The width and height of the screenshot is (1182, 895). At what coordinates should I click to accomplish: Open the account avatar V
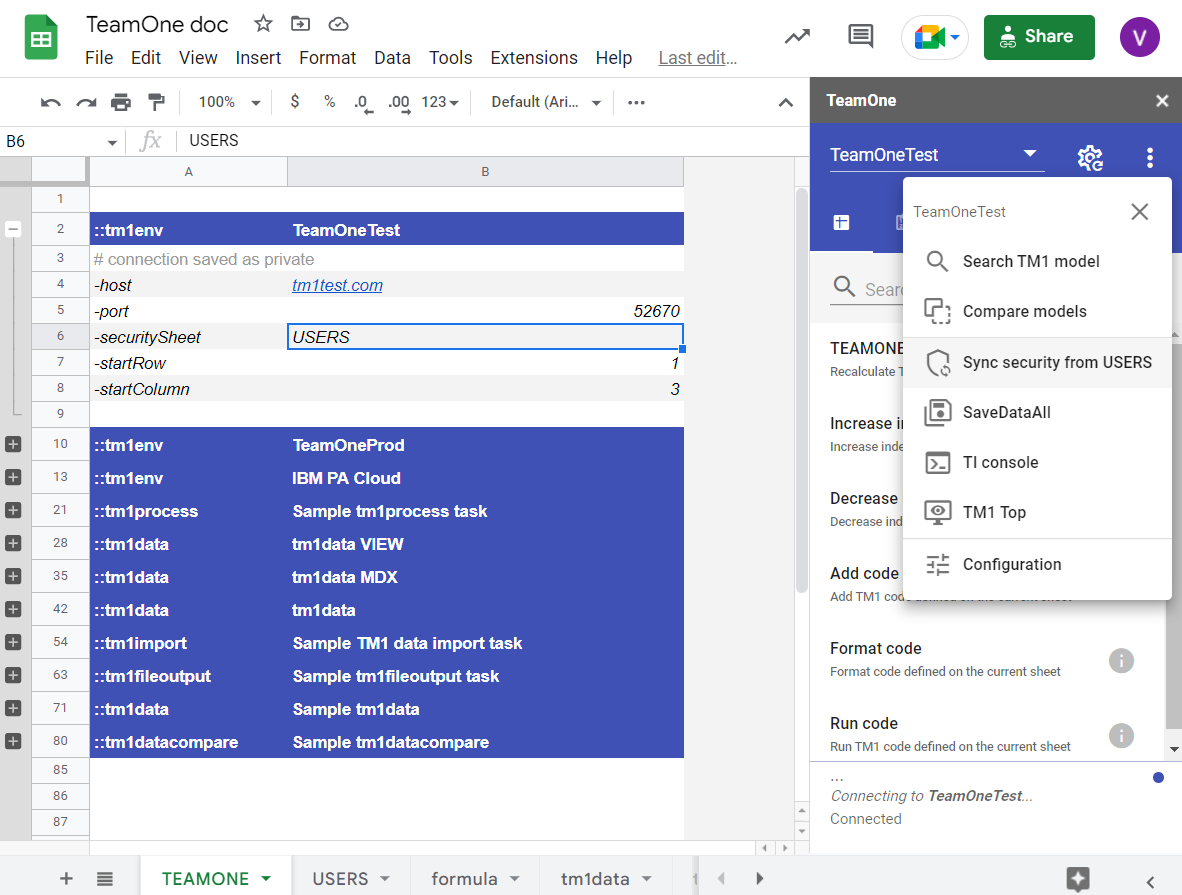pyautogui.click(x=1139, y=37)
